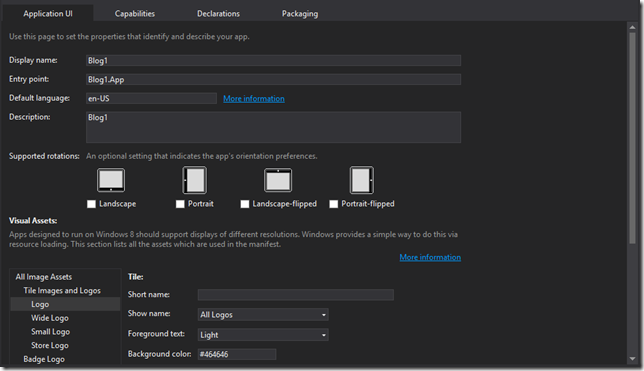
Task: Open More information link beside Default language
Action: coord(254,99)
